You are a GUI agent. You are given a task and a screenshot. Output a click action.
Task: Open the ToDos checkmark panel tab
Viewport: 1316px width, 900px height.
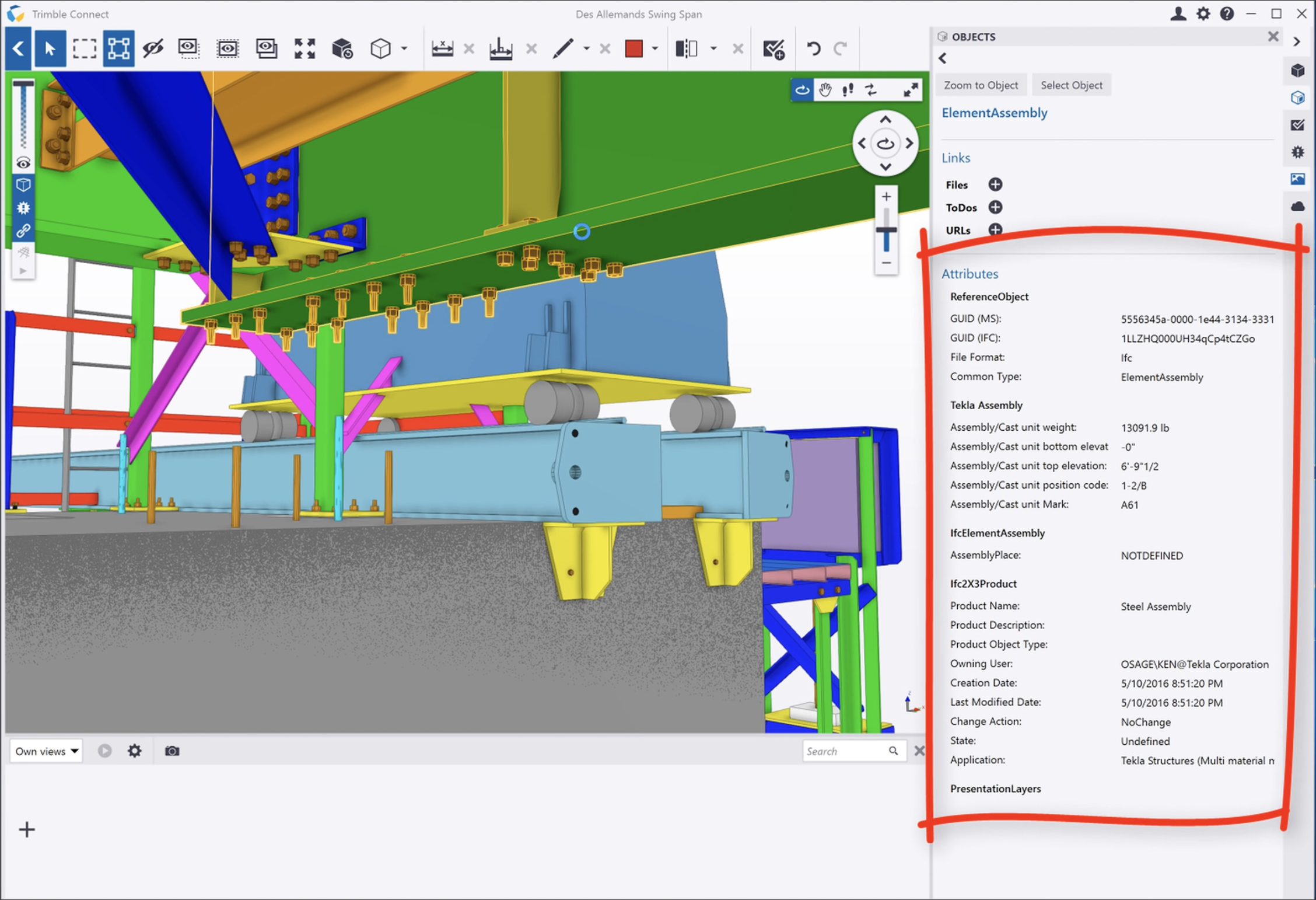point(1297,125)
